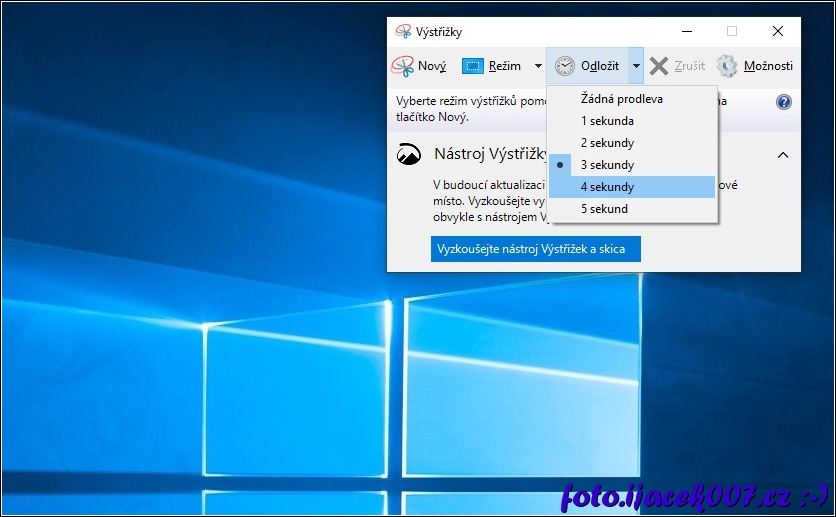Toggle the Odložit dropdown arrow
The width and height of the screenshot is (836, 517).
pyautogui.click(x=636, y=66)
